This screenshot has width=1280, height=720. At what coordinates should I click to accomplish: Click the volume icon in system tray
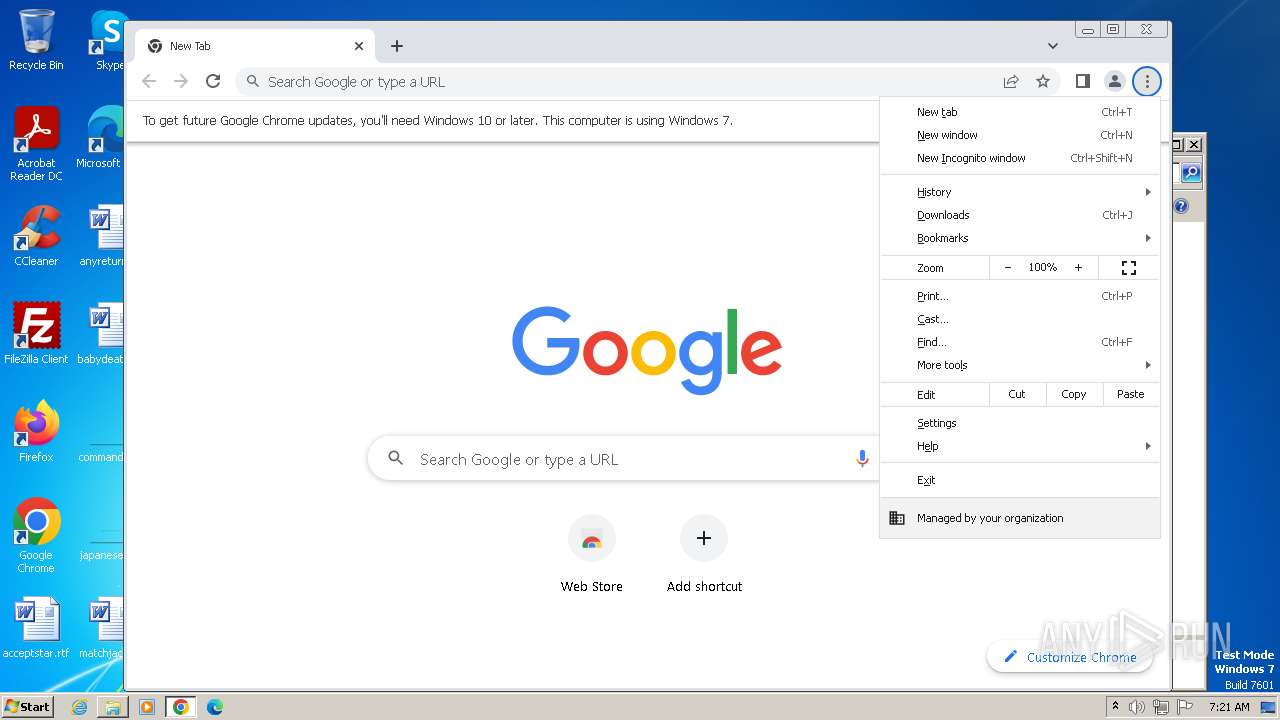[1137, 707]
